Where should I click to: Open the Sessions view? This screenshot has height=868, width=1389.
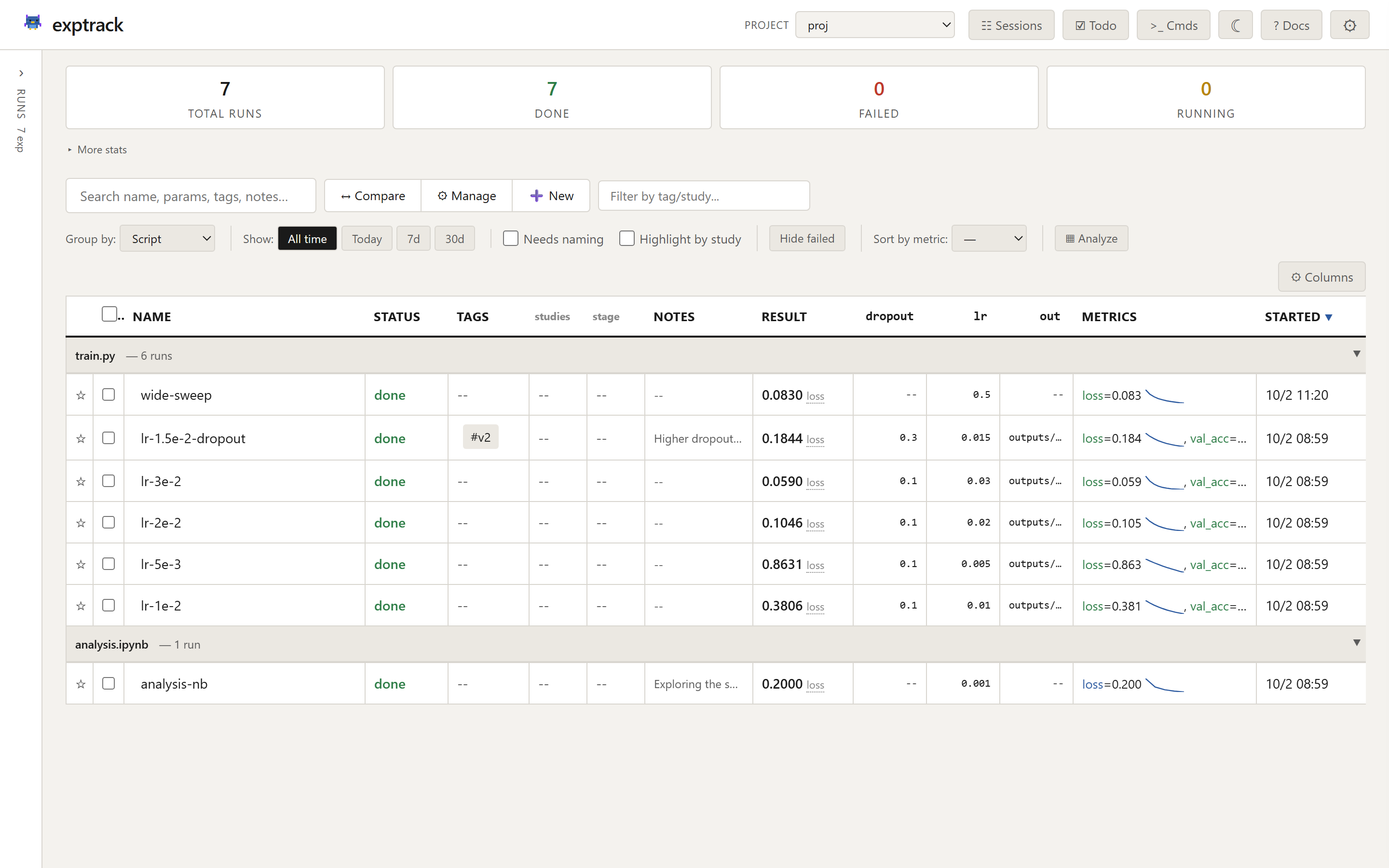1011,25
